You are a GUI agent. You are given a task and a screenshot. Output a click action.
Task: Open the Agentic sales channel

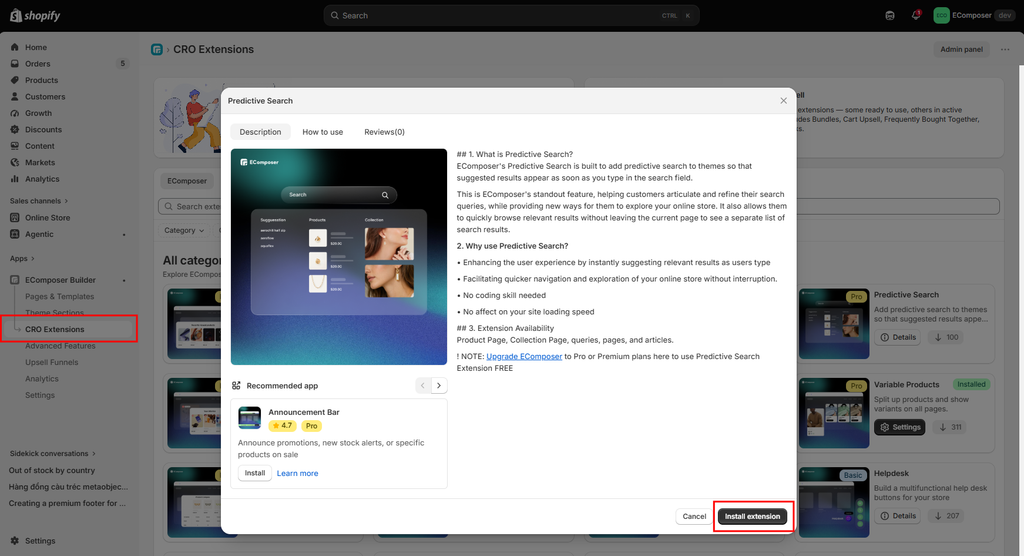pos(39,234)
